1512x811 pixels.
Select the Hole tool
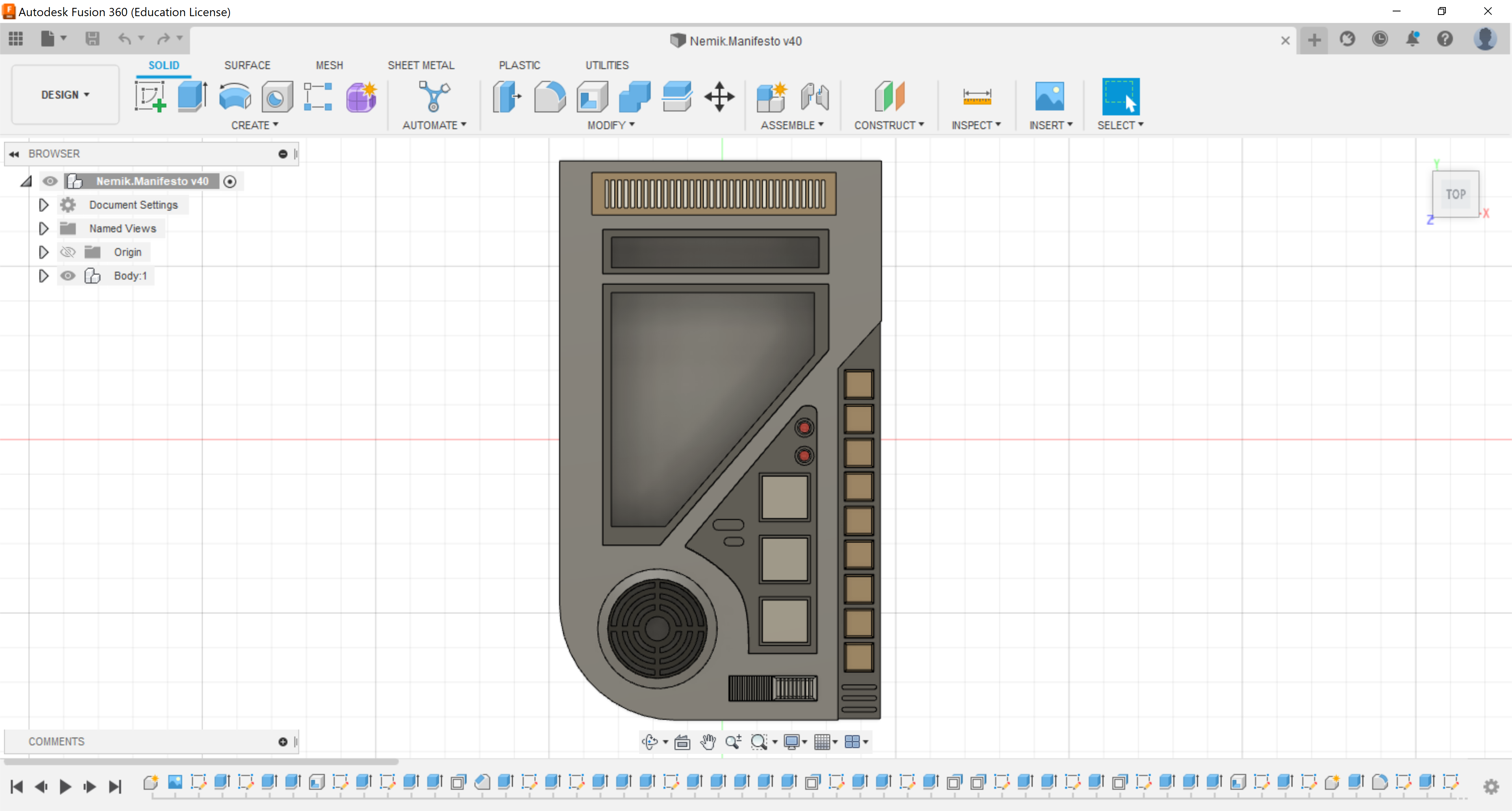pyautogui.click(x=276, y=97)
